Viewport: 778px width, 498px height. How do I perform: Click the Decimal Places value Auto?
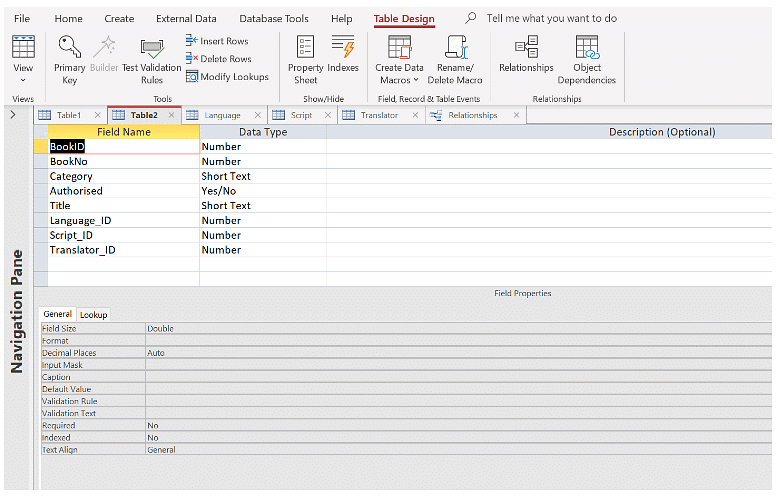[x=458, y=353]
